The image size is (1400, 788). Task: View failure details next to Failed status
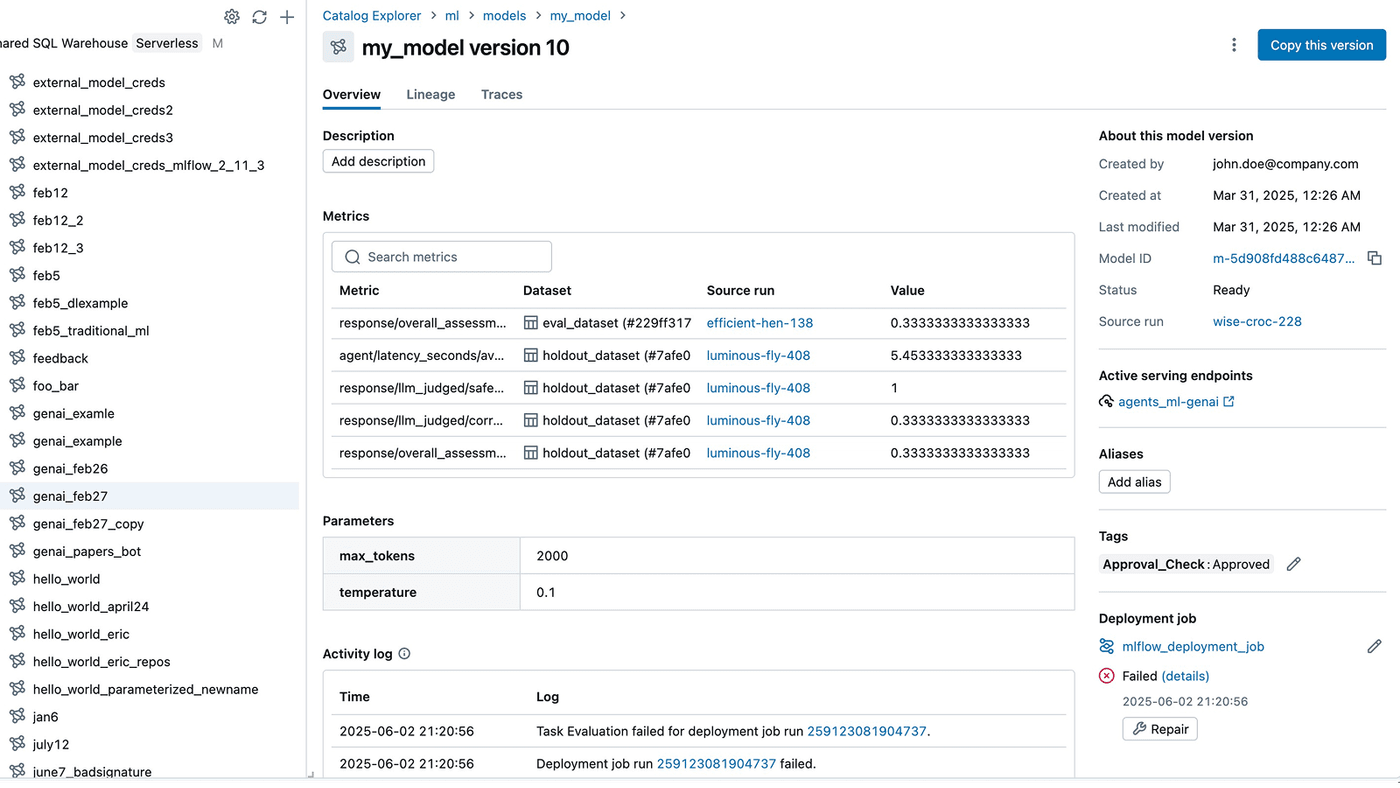[x=1185, y=676]
